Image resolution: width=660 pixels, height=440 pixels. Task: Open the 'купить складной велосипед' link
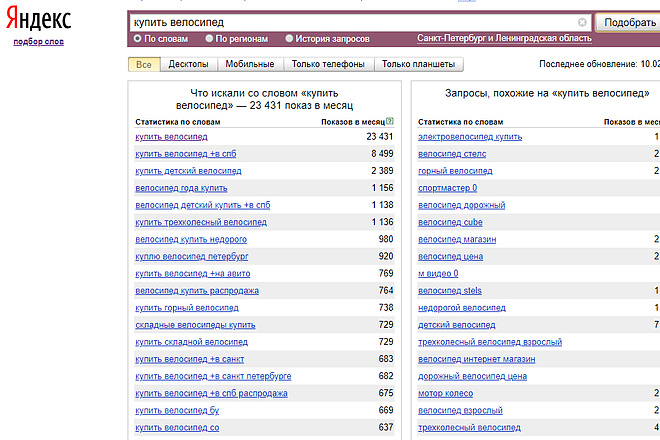pos(191,342)
